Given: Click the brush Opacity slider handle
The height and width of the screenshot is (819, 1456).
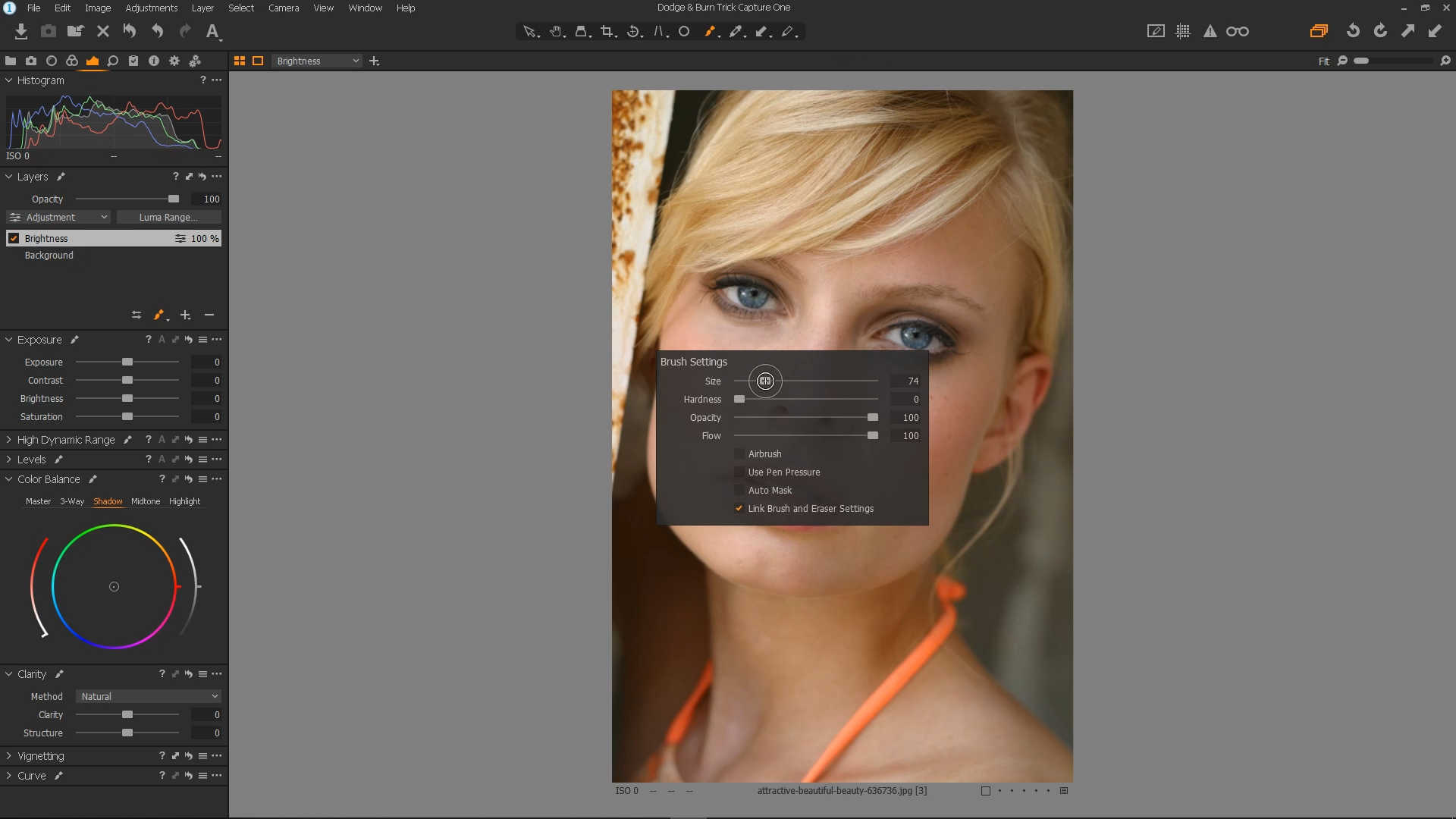Looking at the screenshot, I should [873, 417].
